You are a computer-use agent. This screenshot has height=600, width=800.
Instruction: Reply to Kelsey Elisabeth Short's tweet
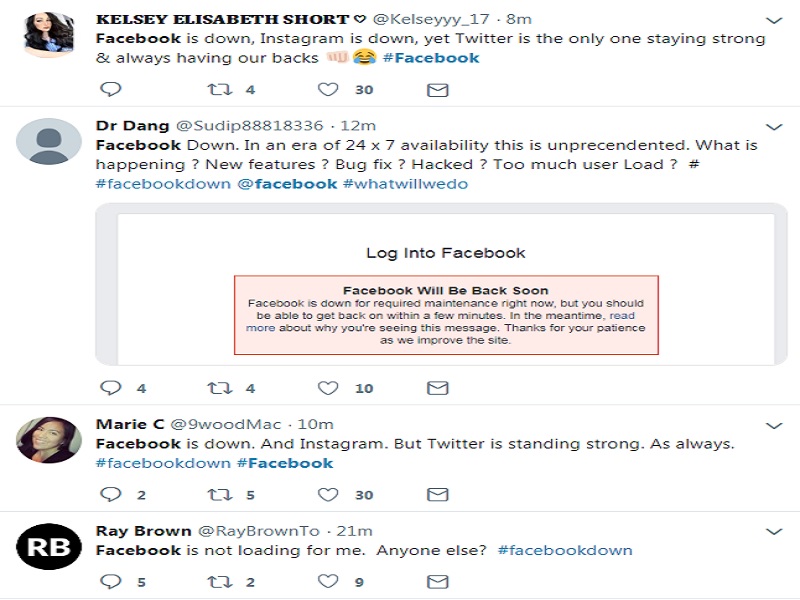pos(110,86)
